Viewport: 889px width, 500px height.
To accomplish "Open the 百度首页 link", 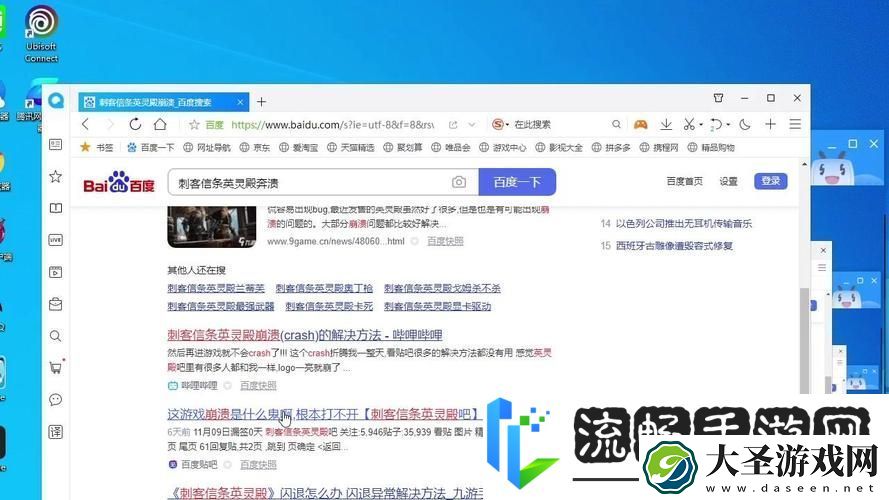I will [684, 181].
